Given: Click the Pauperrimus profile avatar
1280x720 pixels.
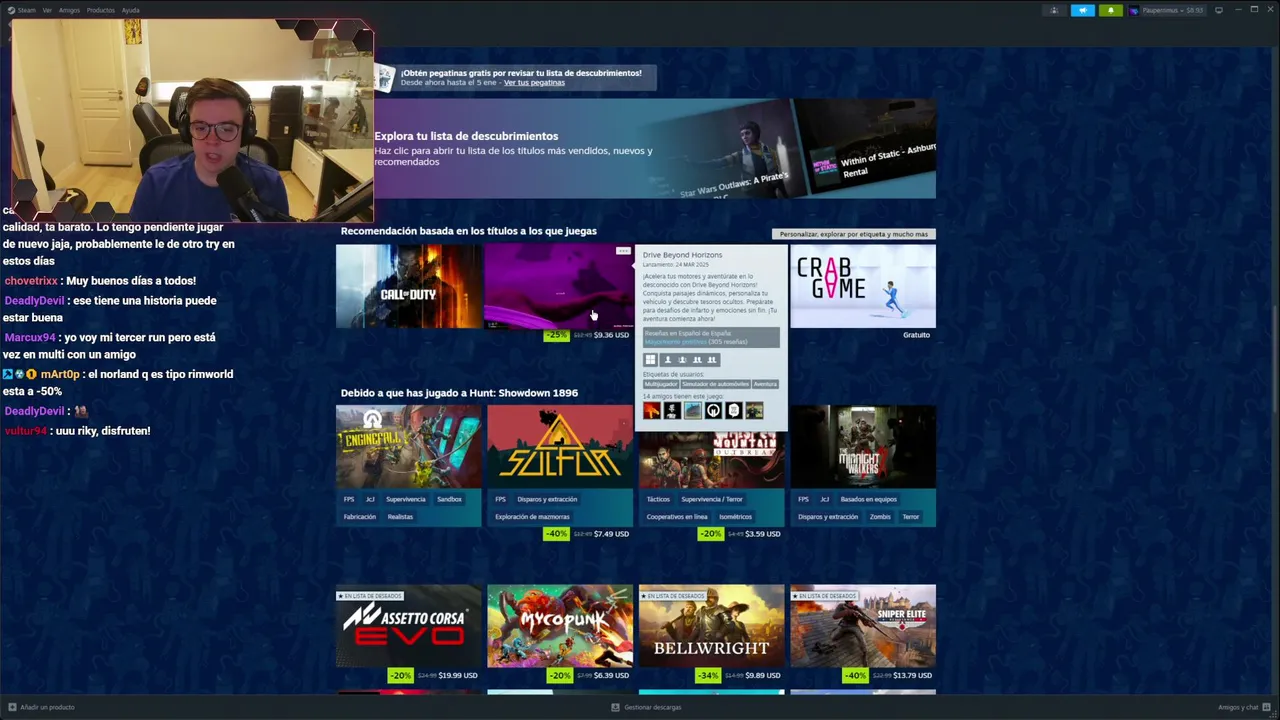Looking at the screenshot, I should point(1134,10).
